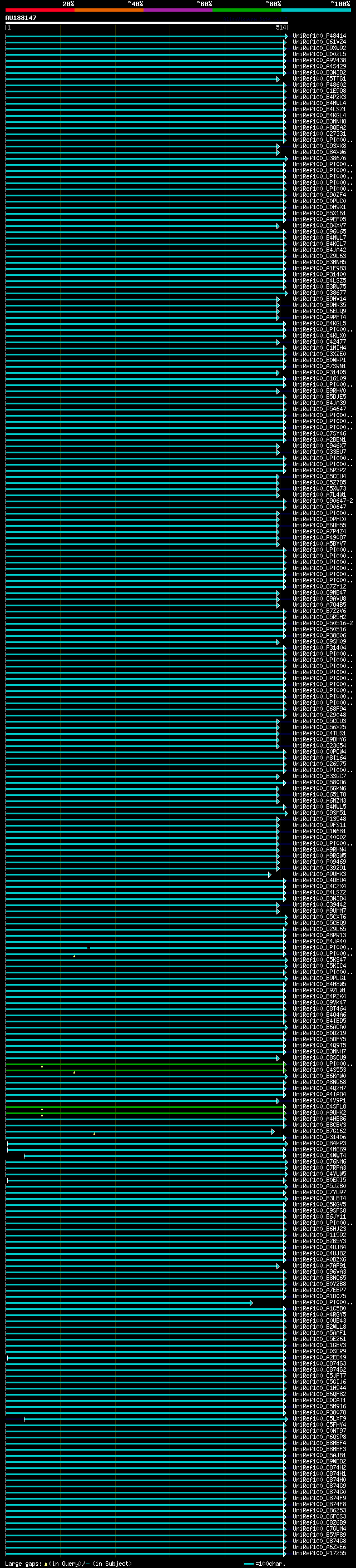This screenshot has width=356, height=1568.
Task: Select hit label UniRef100_Q42477
Action: pos(319,342)
